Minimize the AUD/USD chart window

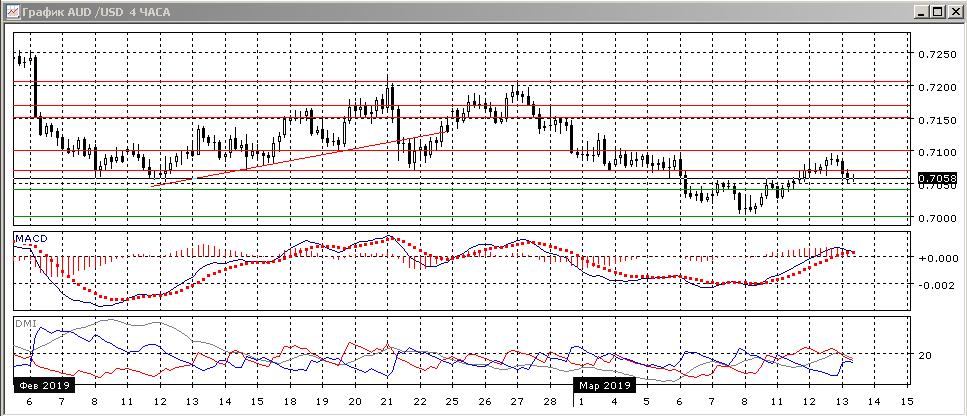tap(921, 12)
